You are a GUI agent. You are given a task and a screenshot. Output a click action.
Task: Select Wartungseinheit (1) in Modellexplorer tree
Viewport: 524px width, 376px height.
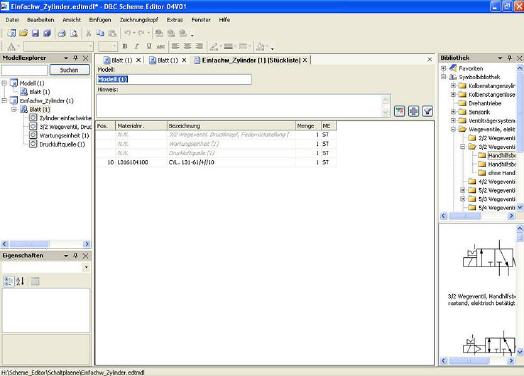tap(64, 135)
